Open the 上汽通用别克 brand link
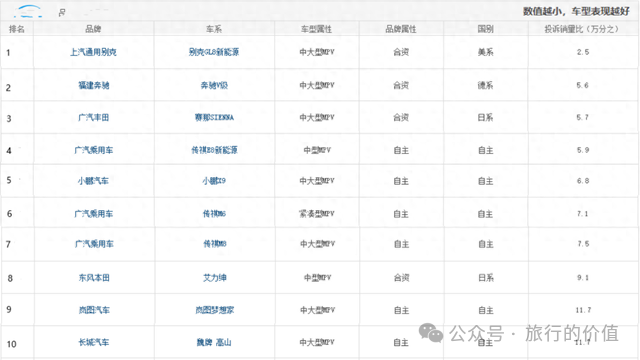Screen dimensions: 640x360 pos(93,52)
